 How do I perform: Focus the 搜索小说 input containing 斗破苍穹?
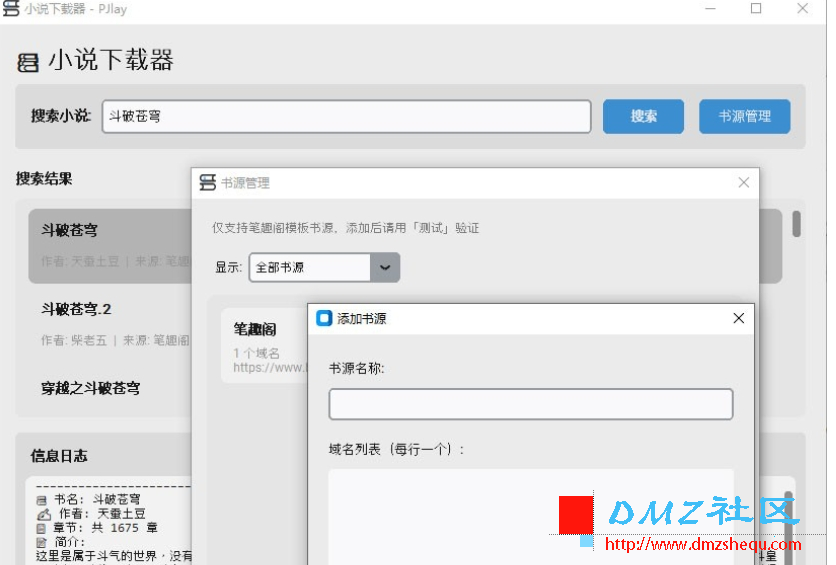(347, 116)
